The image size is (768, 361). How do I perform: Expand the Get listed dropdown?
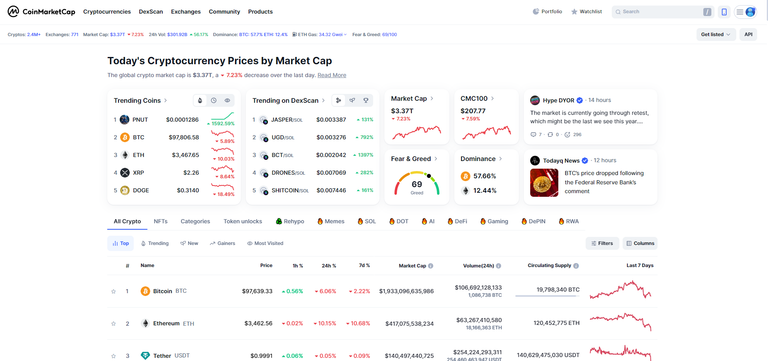click(716, 34)
